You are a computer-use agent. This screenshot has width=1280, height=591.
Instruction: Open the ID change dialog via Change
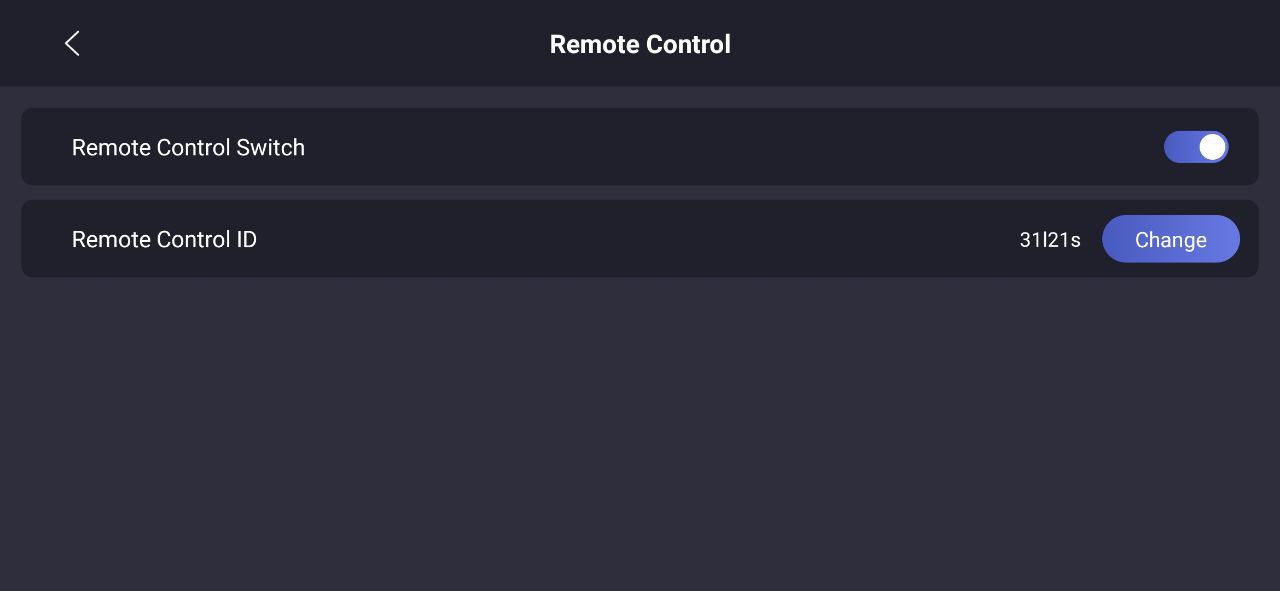click(x=1170, y=240)
